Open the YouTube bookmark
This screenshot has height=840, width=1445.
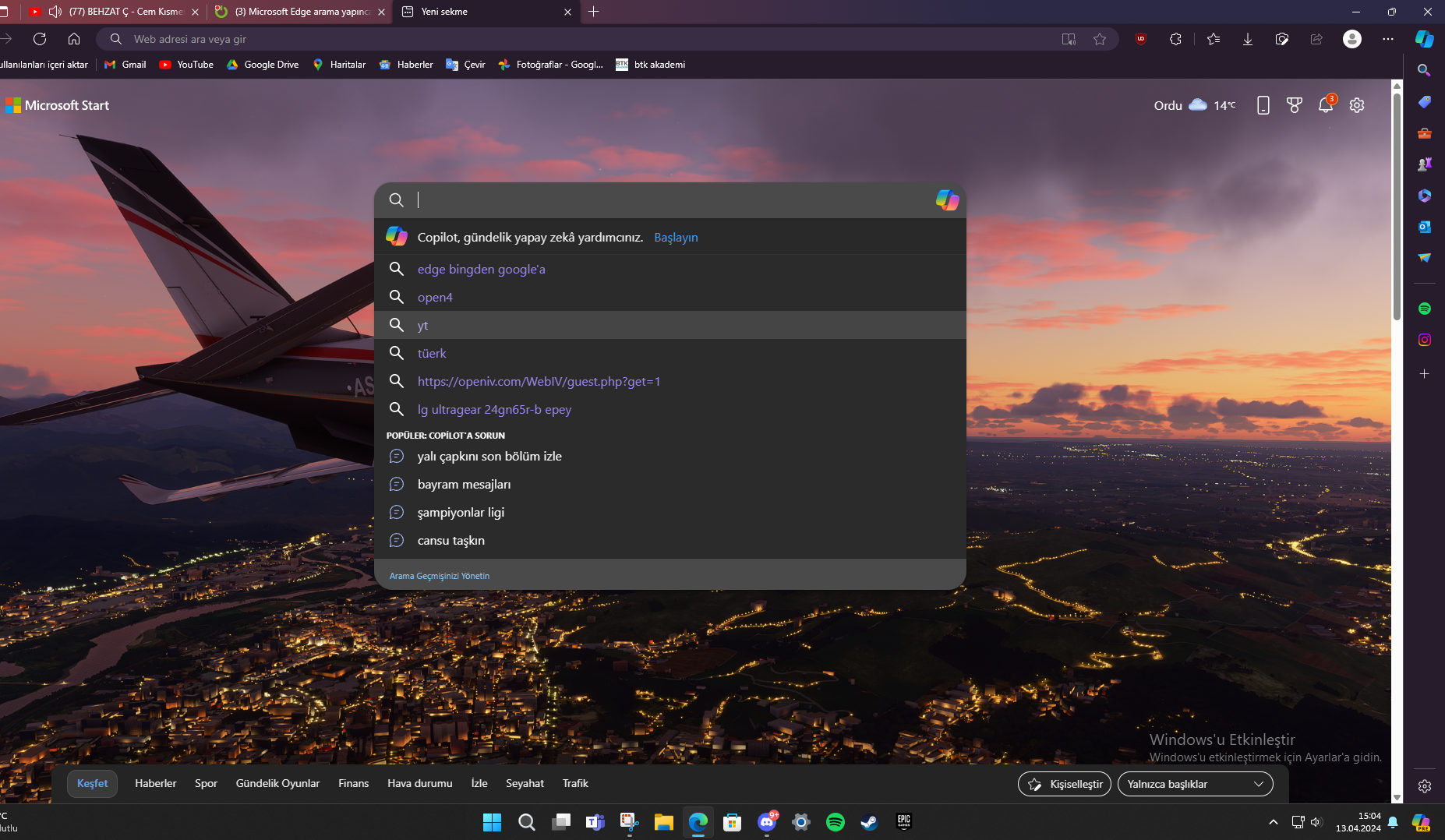(186, 65)
